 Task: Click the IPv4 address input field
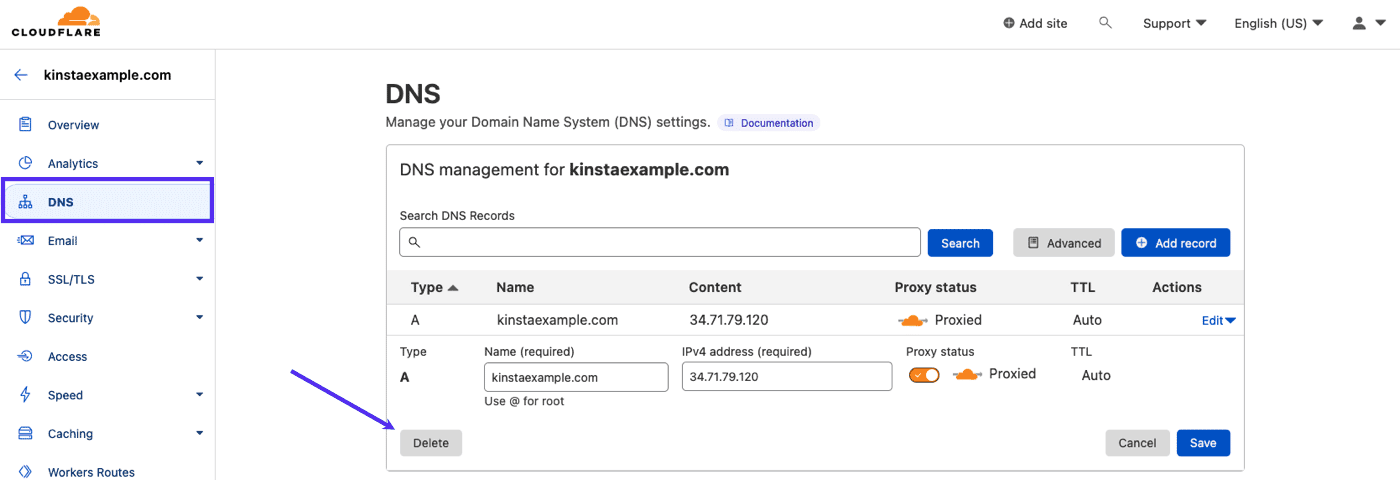[787, 377]
